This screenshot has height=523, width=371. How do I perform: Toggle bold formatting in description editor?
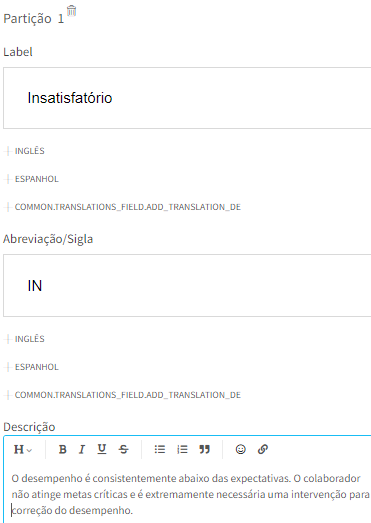tap(62, 449)
